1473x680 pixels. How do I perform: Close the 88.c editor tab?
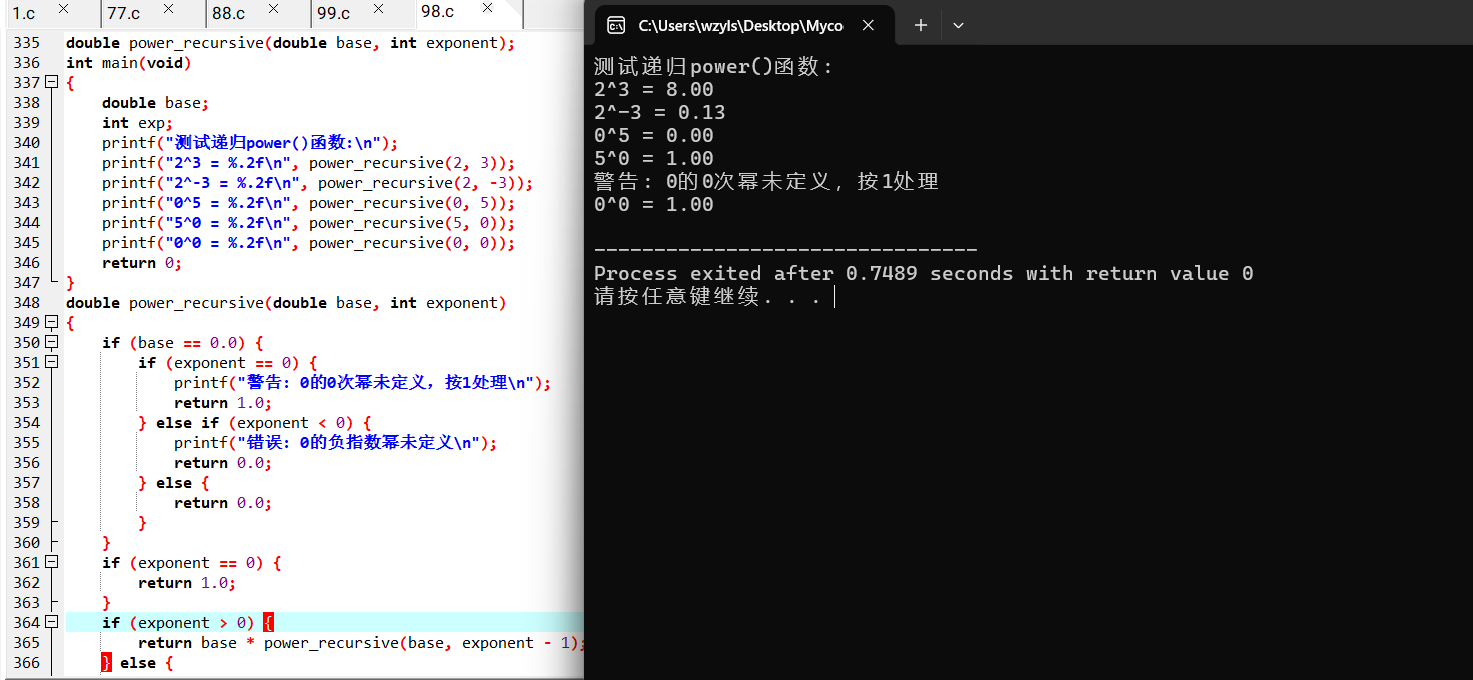click(x=274, y=9)
